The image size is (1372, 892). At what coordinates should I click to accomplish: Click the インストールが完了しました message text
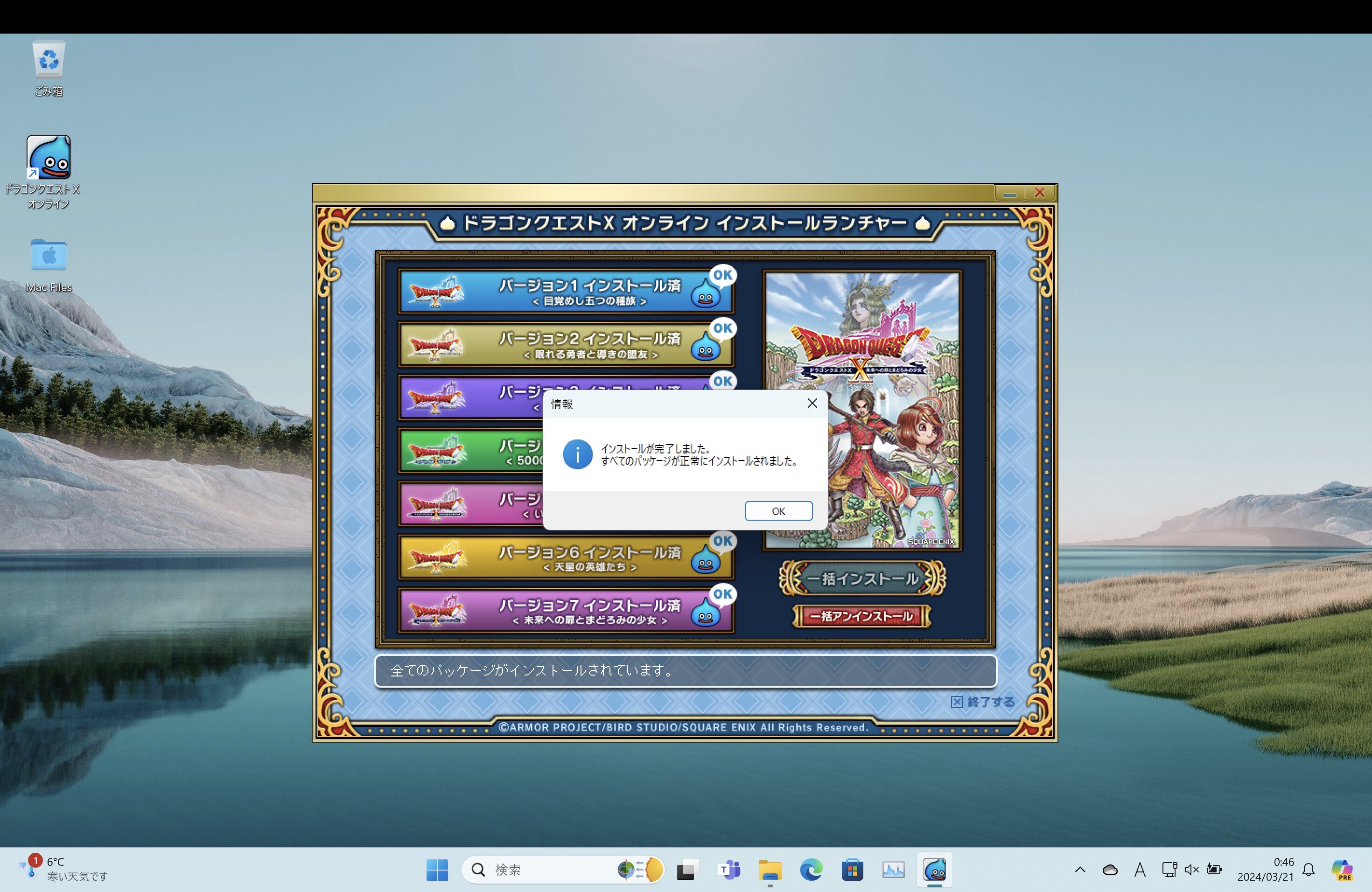[656, 448]
